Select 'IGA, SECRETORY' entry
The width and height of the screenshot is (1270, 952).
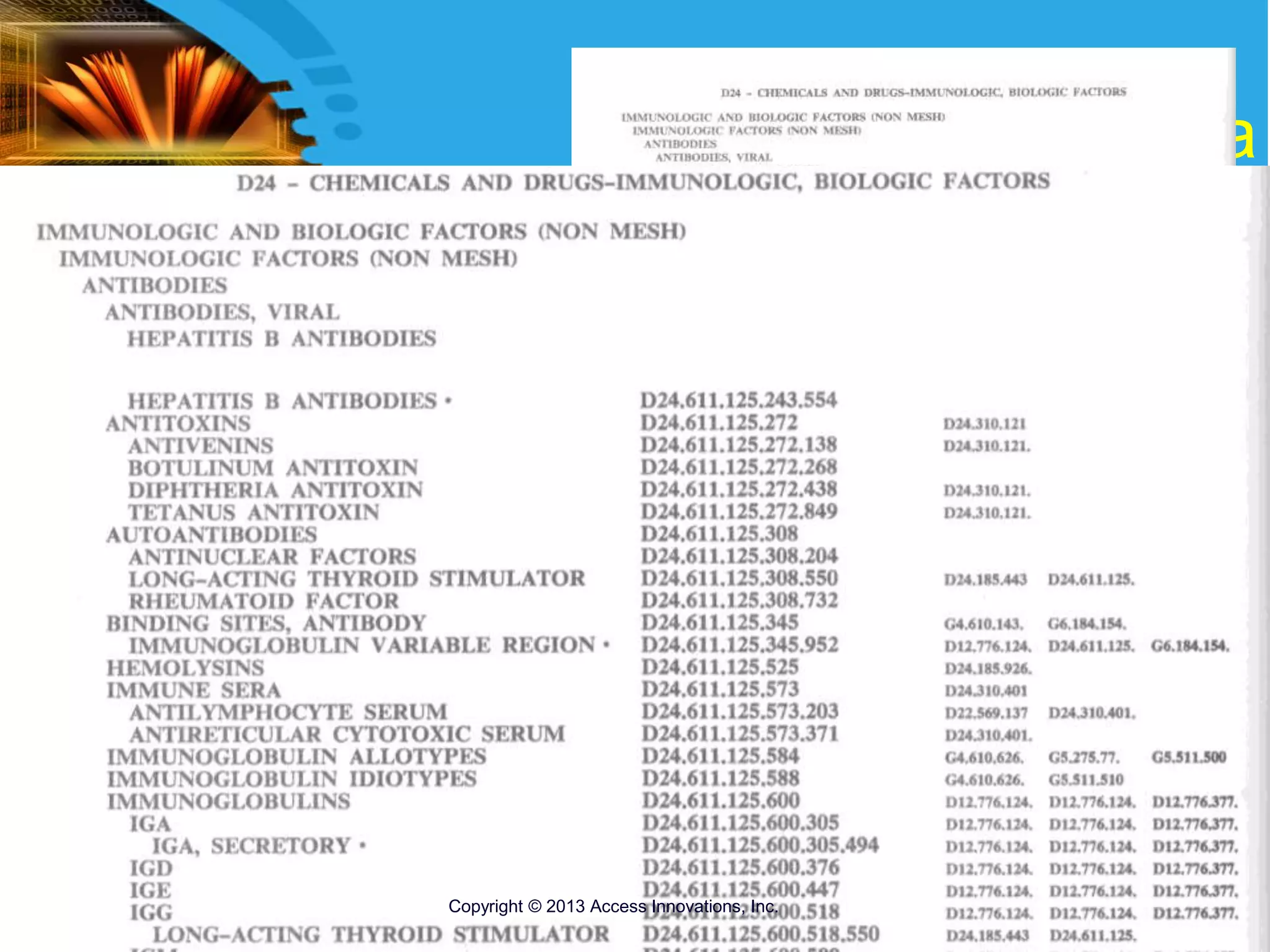click(252, 846)
